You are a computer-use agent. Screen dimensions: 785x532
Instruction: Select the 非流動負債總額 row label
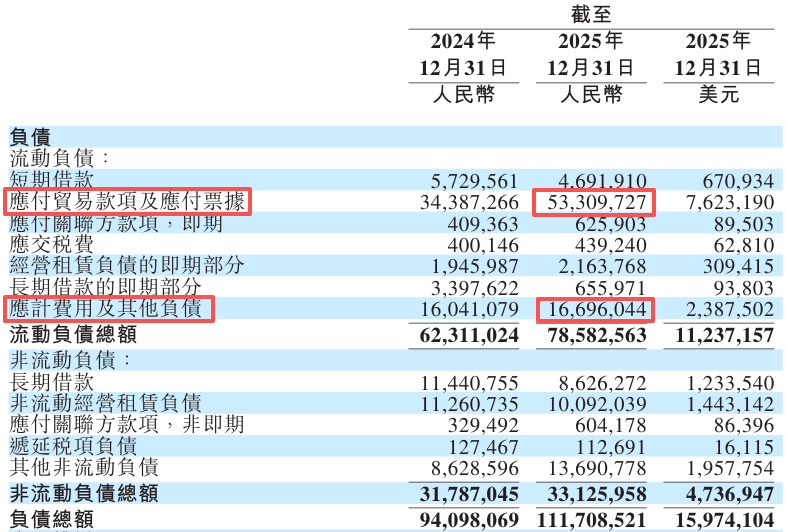click(83, 494)
